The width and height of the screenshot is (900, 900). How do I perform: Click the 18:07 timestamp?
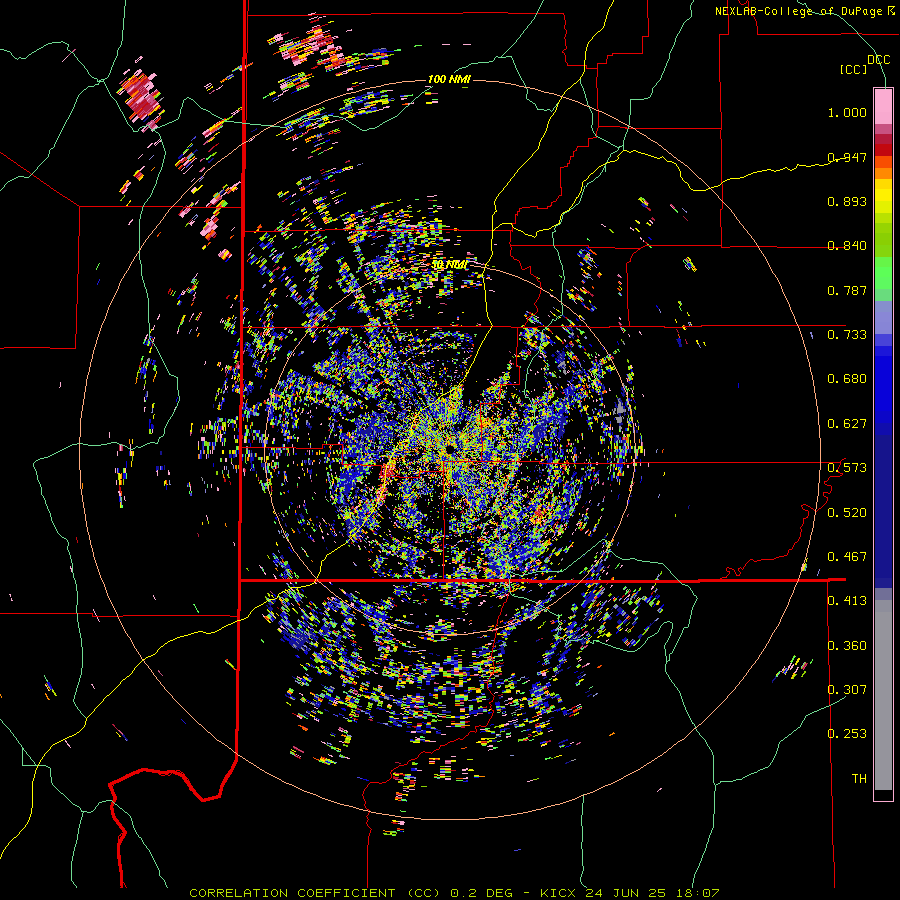point(697,893)
